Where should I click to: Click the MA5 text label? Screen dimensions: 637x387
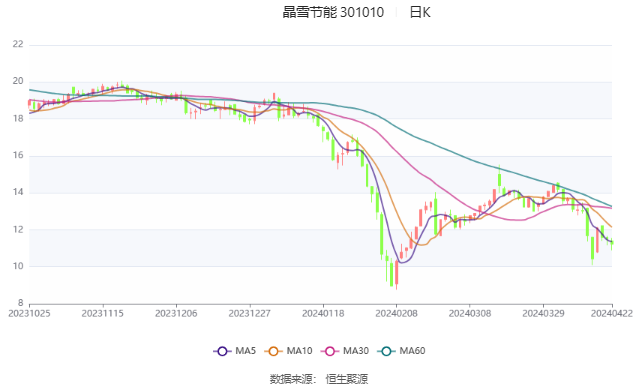click(245, 351)
